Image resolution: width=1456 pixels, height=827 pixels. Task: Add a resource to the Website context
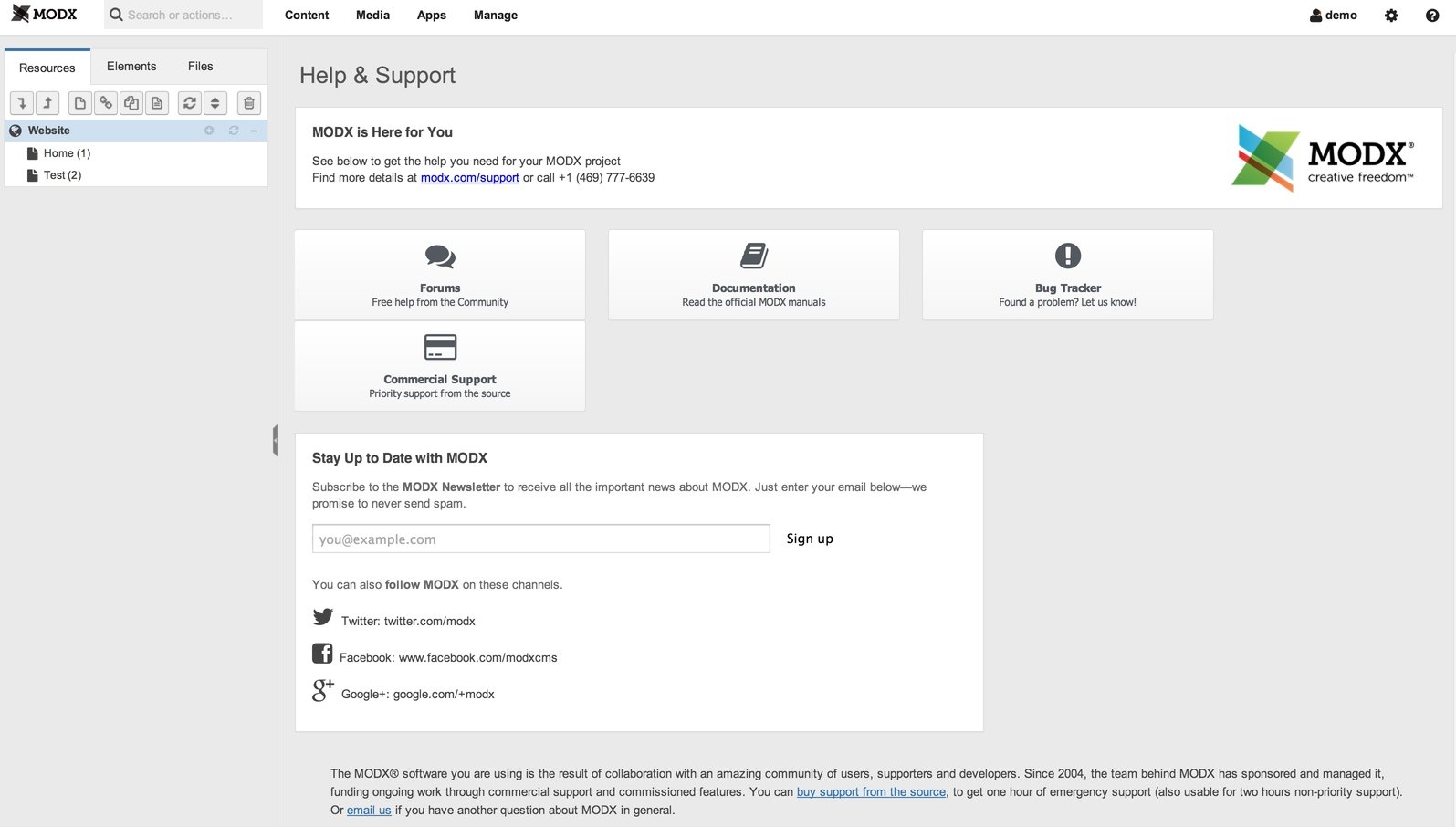click(209, 131)
